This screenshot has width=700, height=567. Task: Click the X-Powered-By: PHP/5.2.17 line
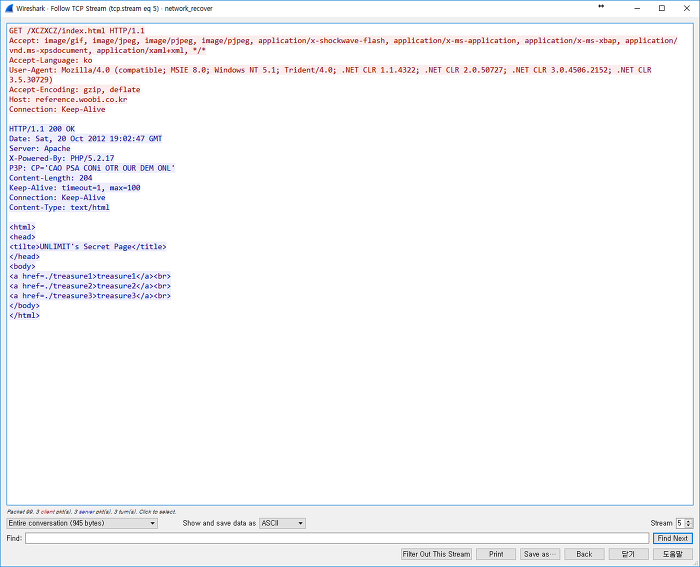62,158
